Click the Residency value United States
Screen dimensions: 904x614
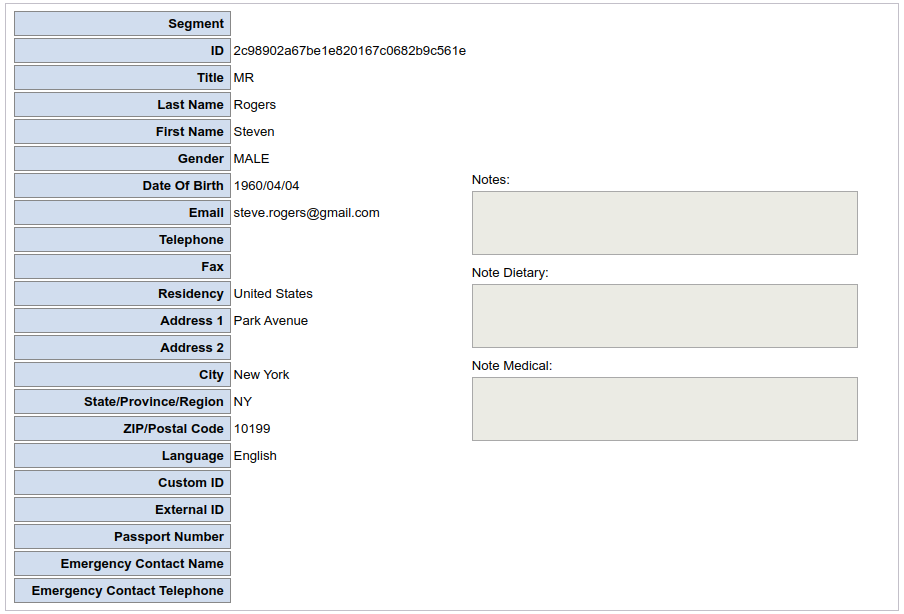[x=273, y=294]
